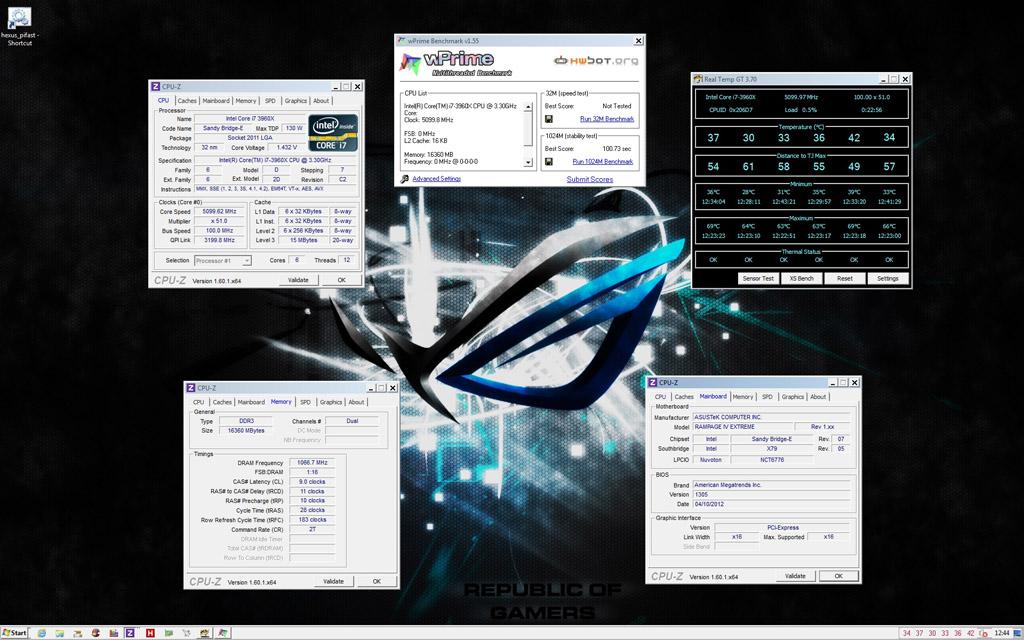Click Validate in the CPU-Z Mainboard window
Viewport: 1024px width, 640px height.
pyautogui.click(x=795, y=576)
